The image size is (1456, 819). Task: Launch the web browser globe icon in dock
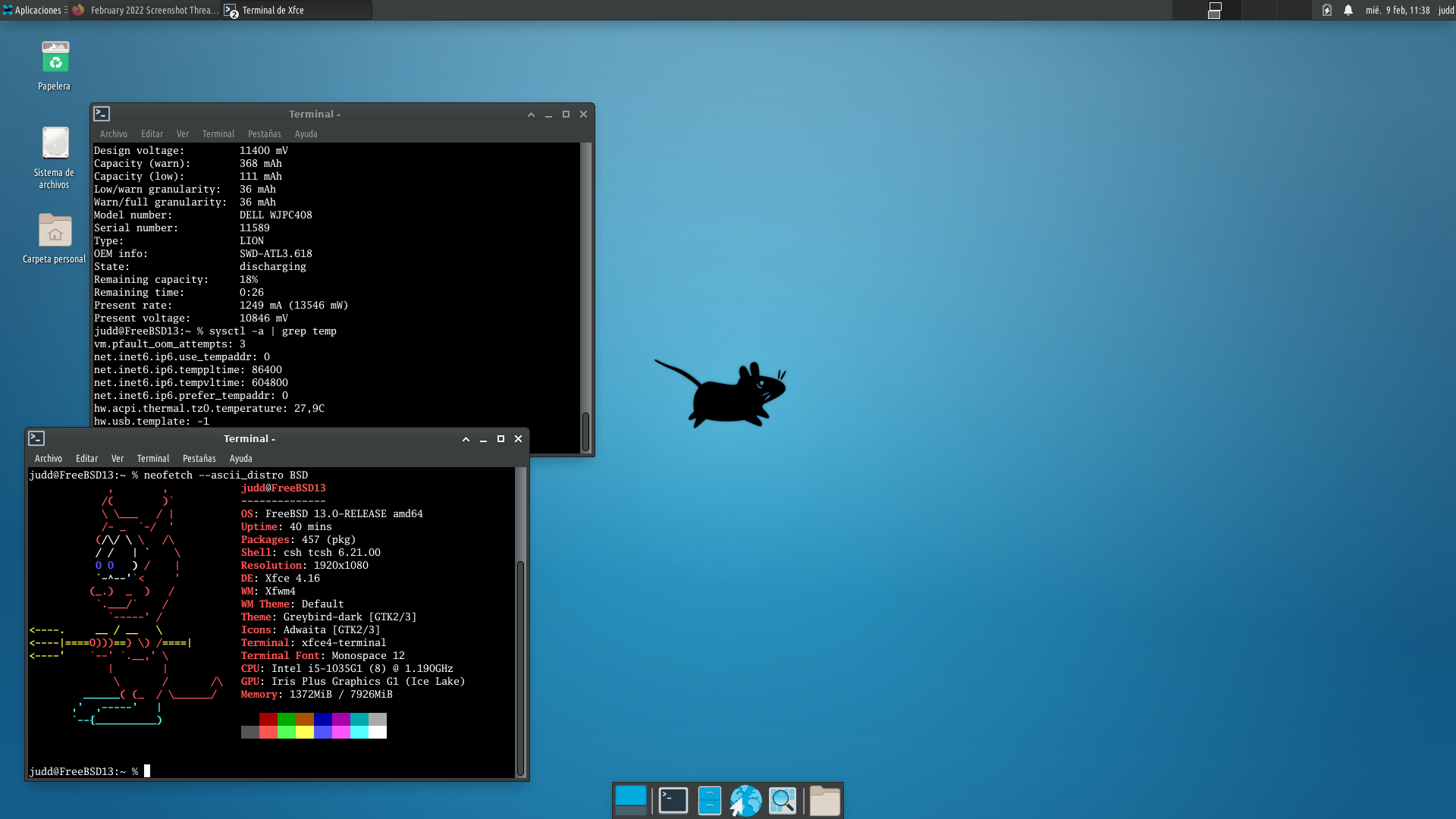[x=745, y=800]
